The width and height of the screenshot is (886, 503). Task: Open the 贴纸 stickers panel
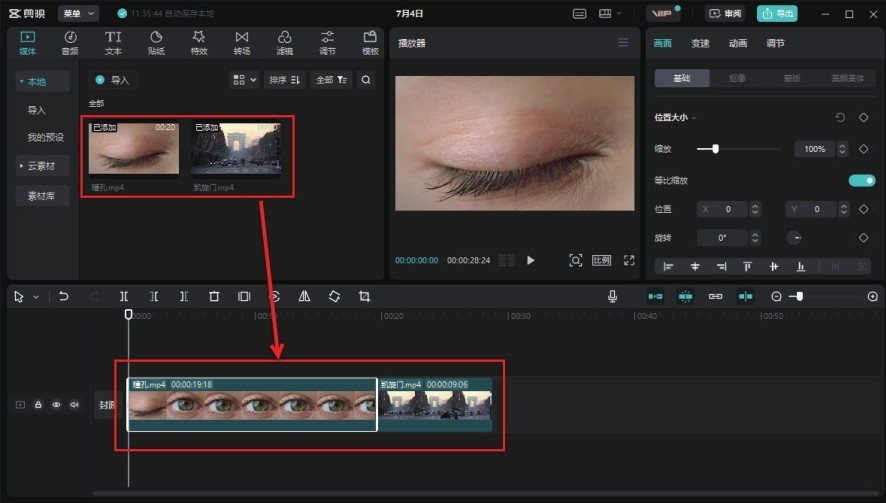pos(156,43)
